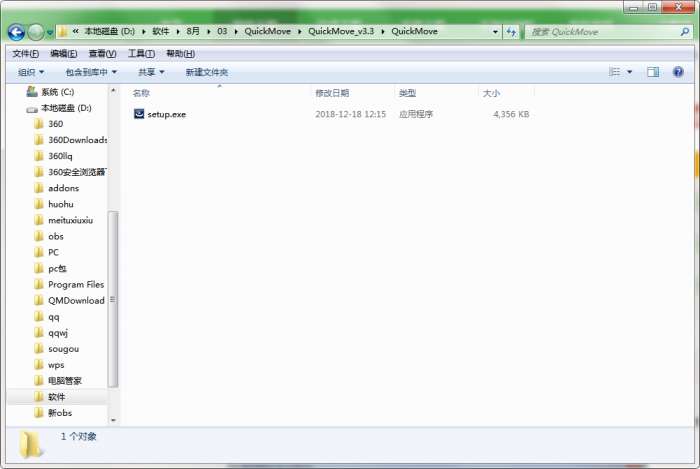Click the magnifier search icon

[x=685, y=32]
